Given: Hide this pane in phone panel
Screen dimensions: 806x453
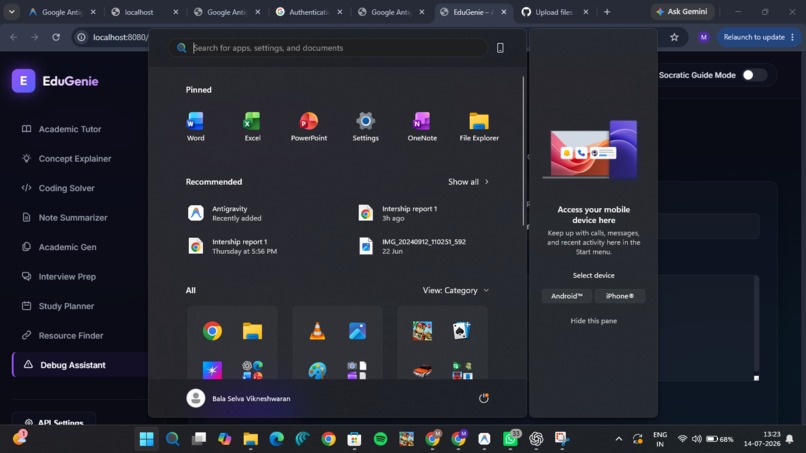Looking at the screenshot, I should point(593,320).
